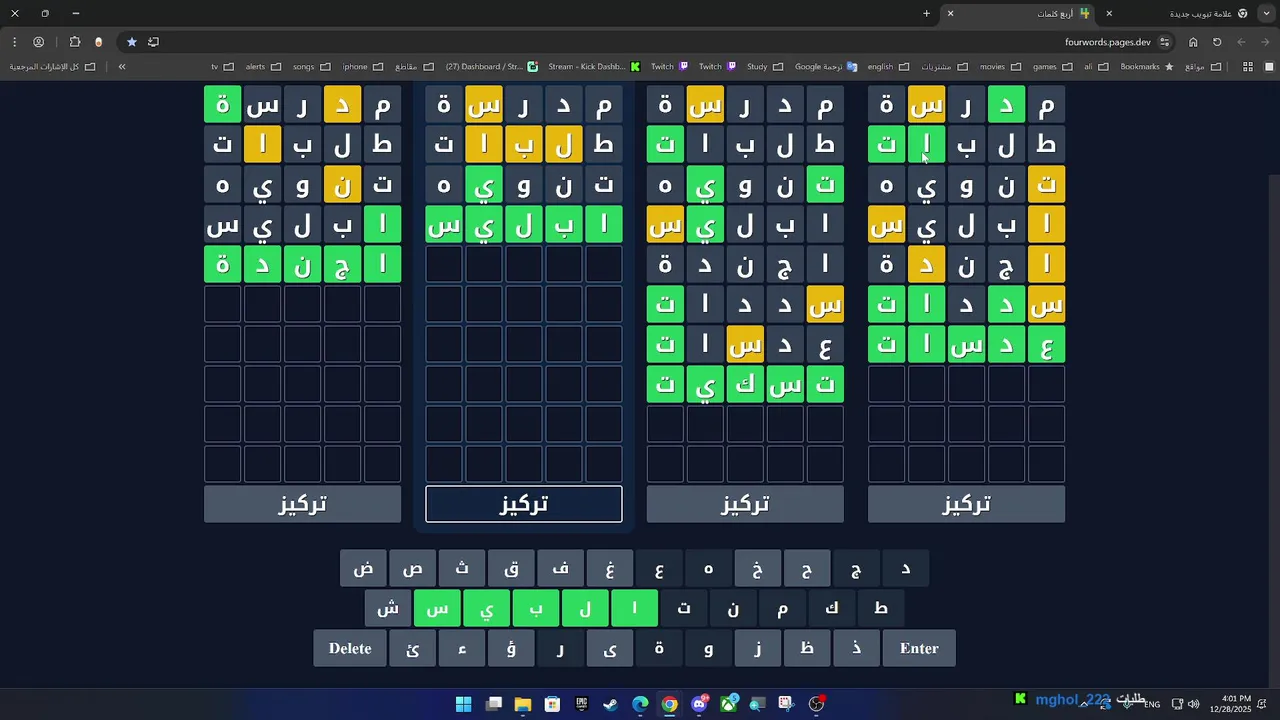1280x720 pixels.
Task: Open OBS Studio from the taskbar
Action: [816, 704]
